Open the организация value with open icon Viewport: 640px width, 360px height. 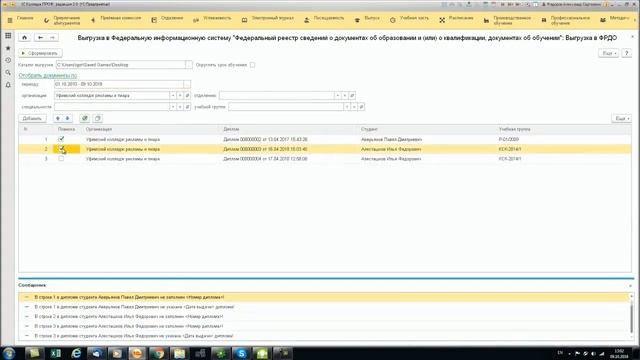(187, 96)
